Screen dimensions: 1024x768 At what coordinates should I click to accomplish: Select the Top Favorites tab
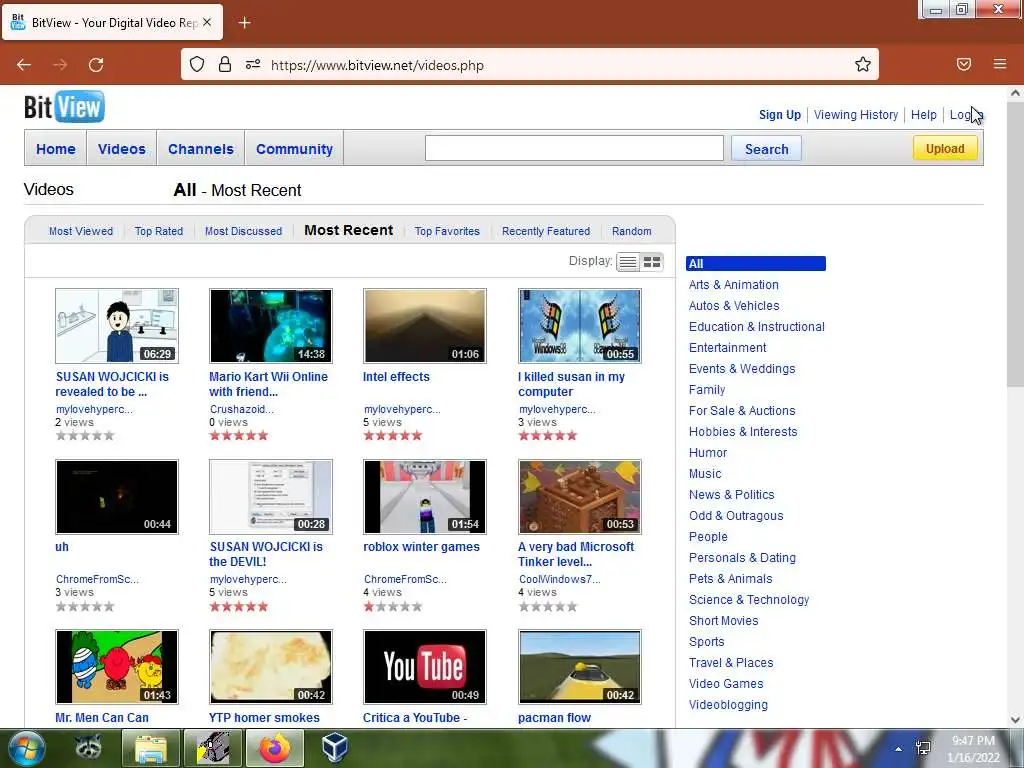click(x=447, y=231)
